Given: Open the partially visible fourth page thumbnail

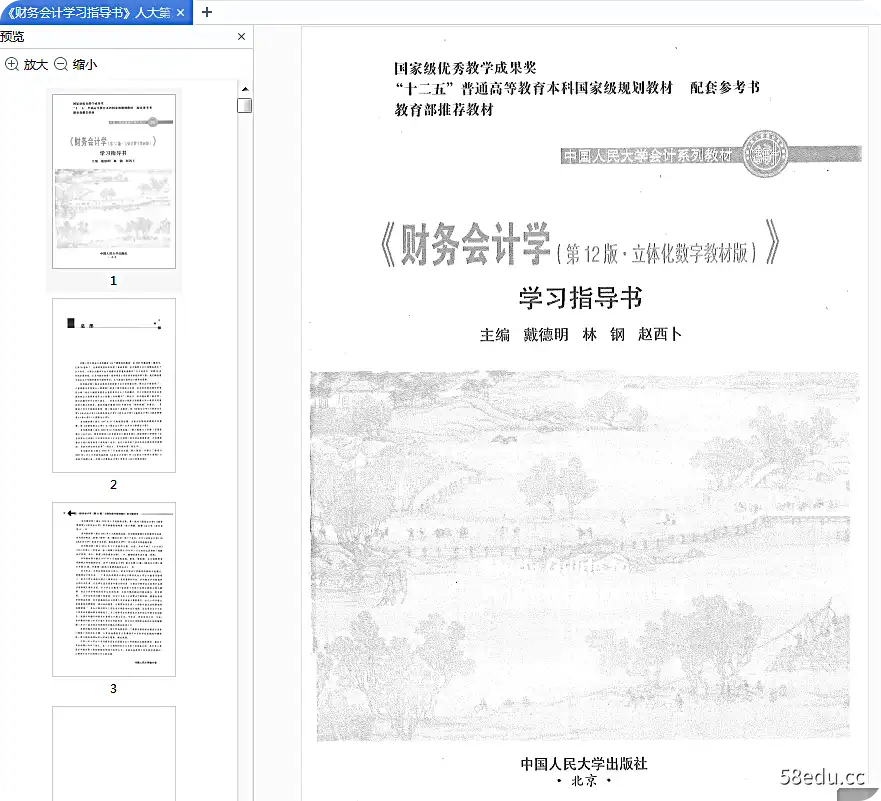Looking at the screenshot, I should (x=114, y=753).
